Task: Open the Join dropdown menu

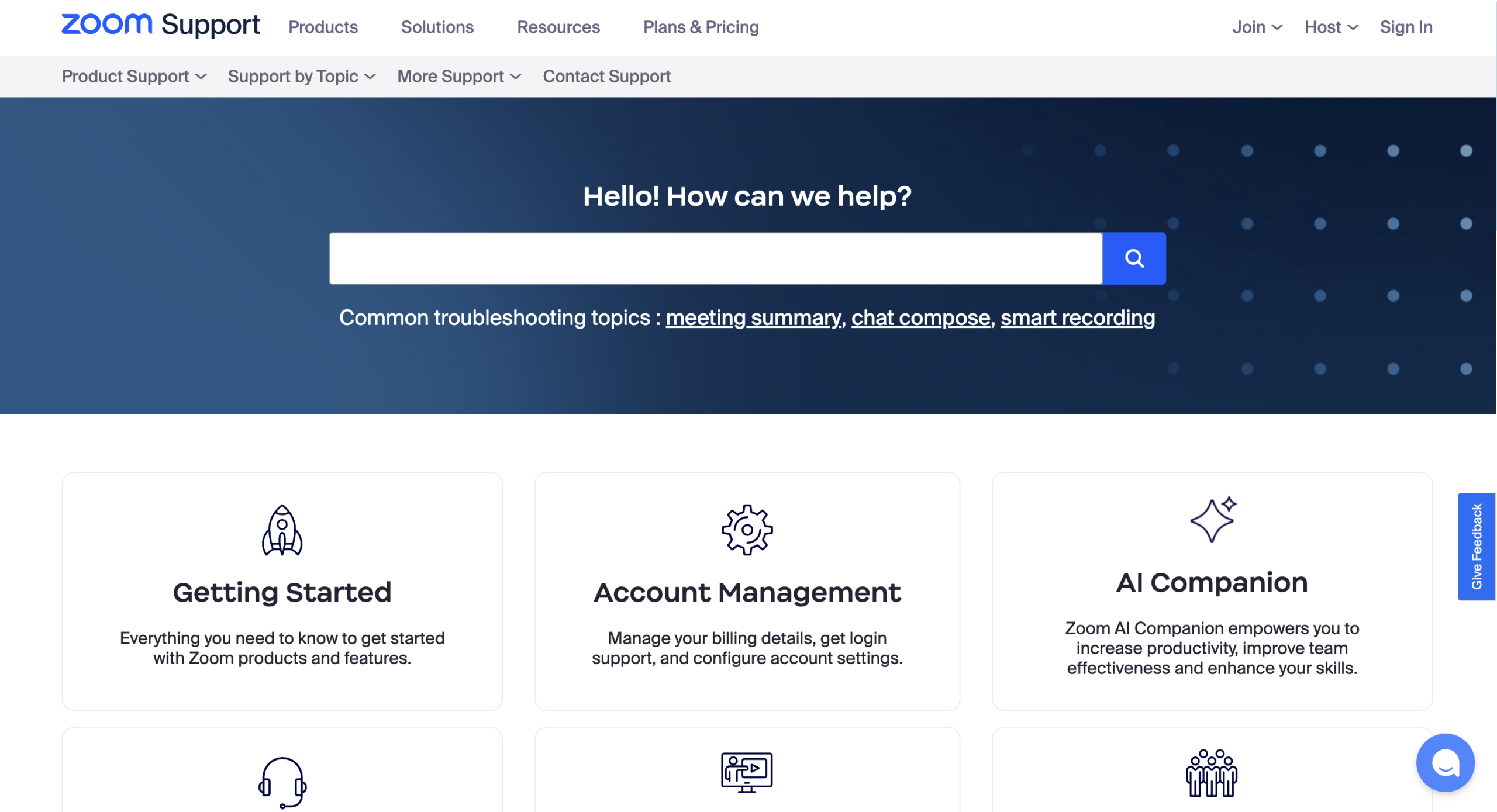Action: (1257, 27)
